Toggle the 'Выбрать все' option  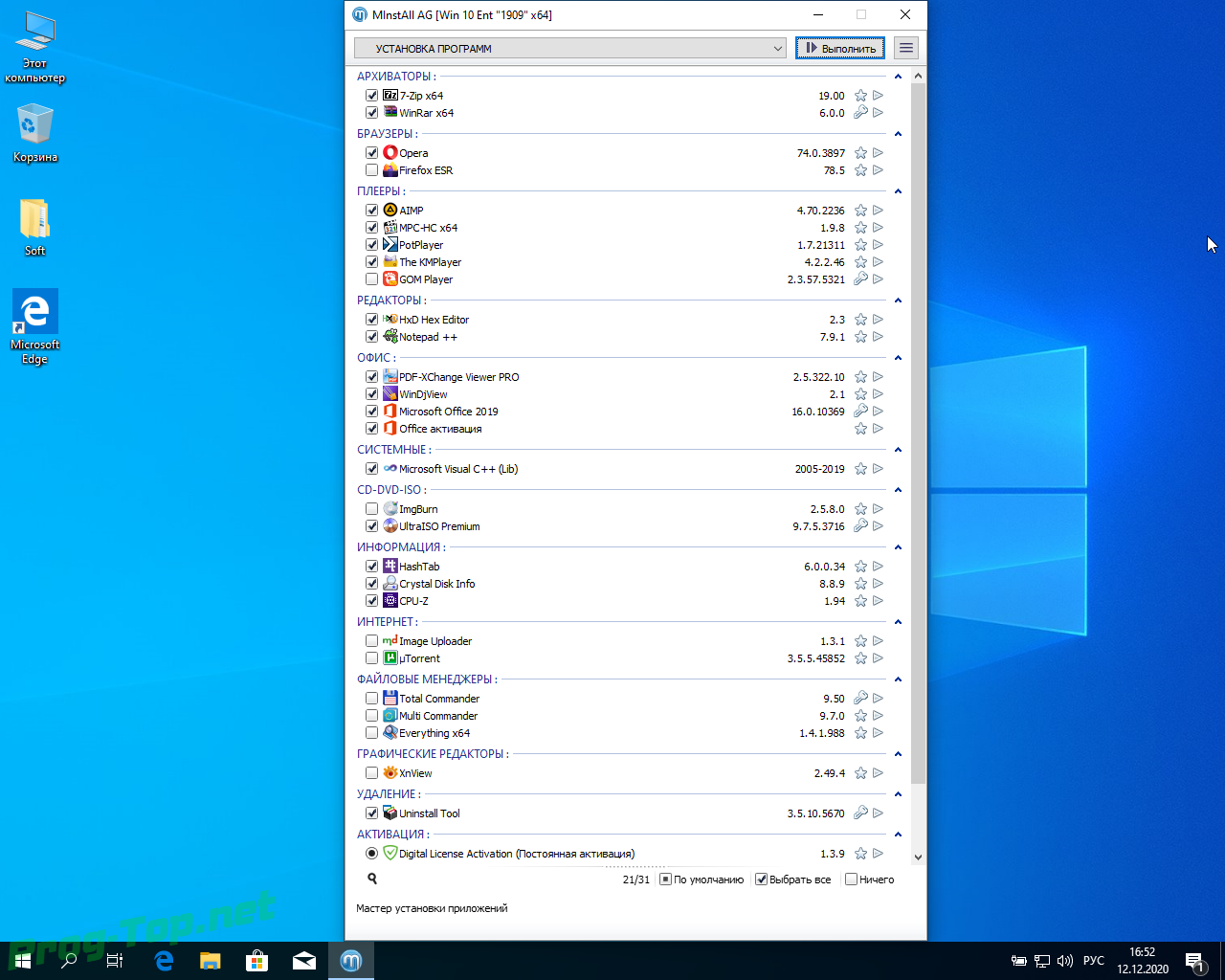click(762, 880)
